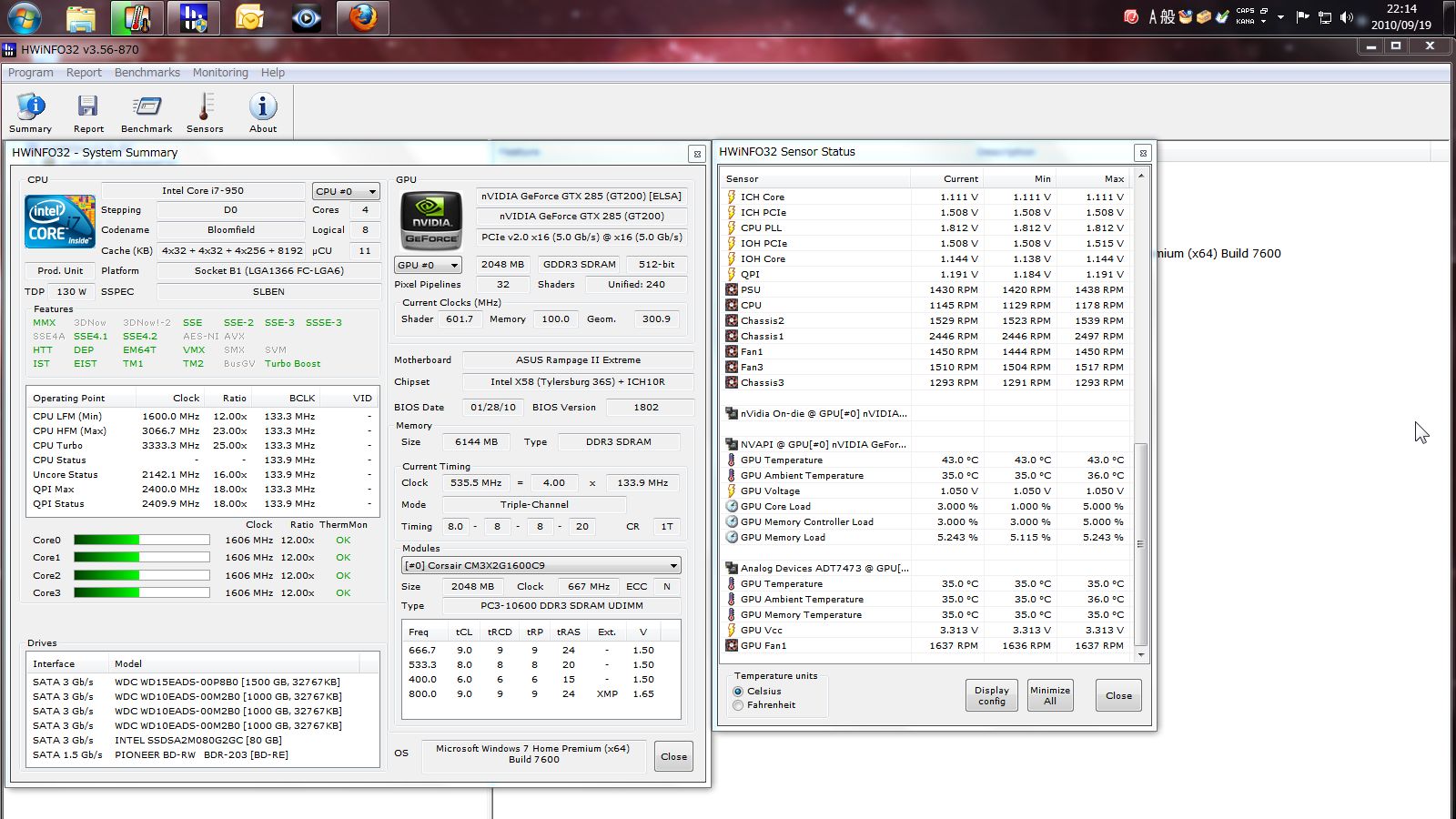The height and width of the screenshot is (819, 1456).
Task: Open the Benchmarks menu
Action: coord(147,73)
